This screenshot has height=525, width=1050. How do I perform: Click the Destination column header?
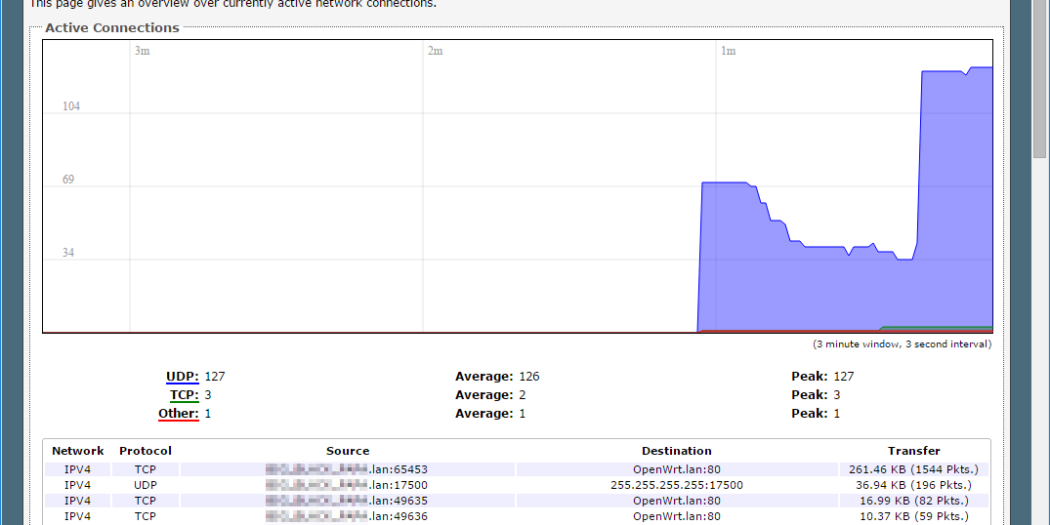point(676,451)
